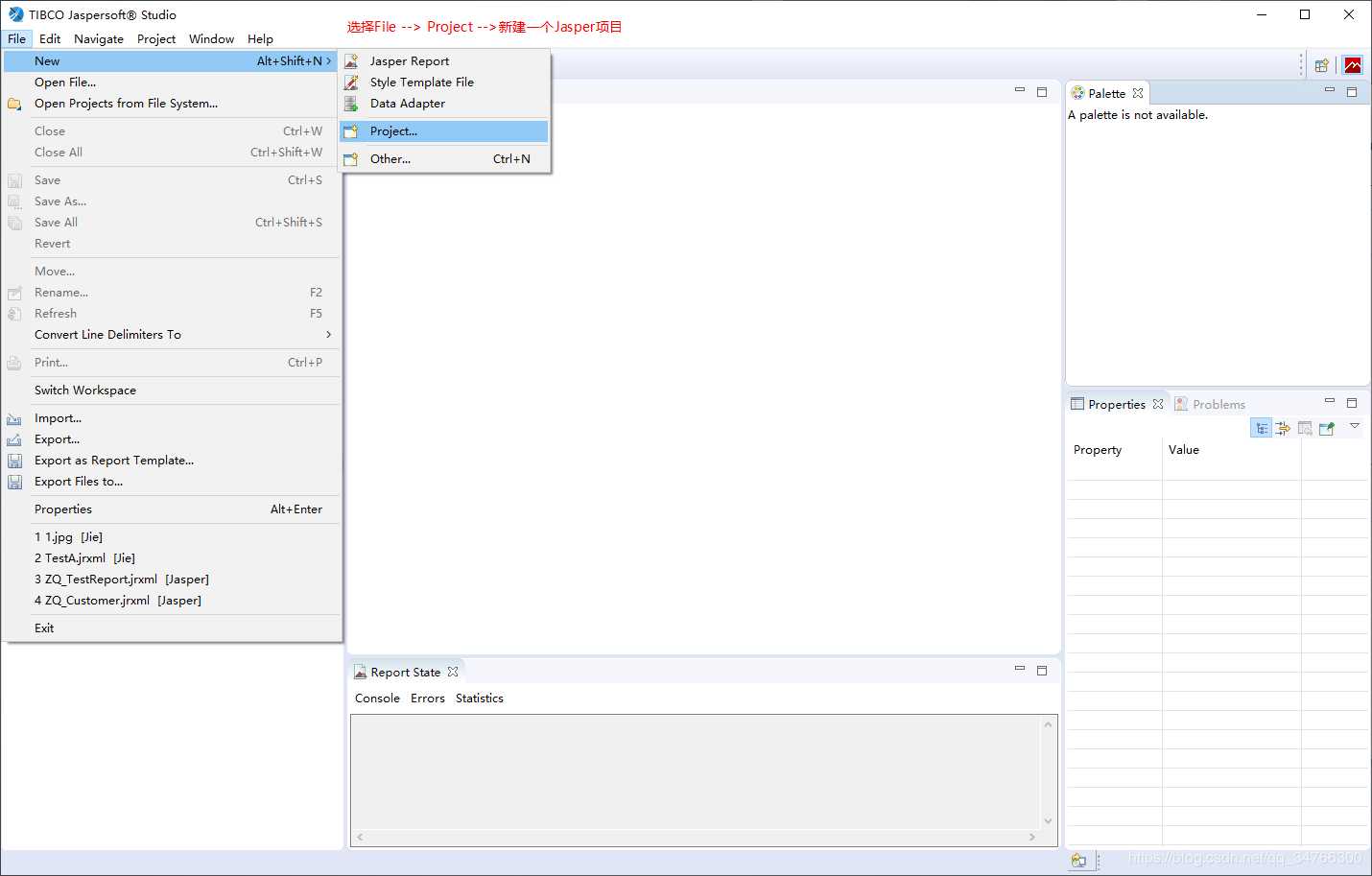This screenshot has width=1372, height=876.
Task: Close the Properties view tab
Action: pos(1158,404)
